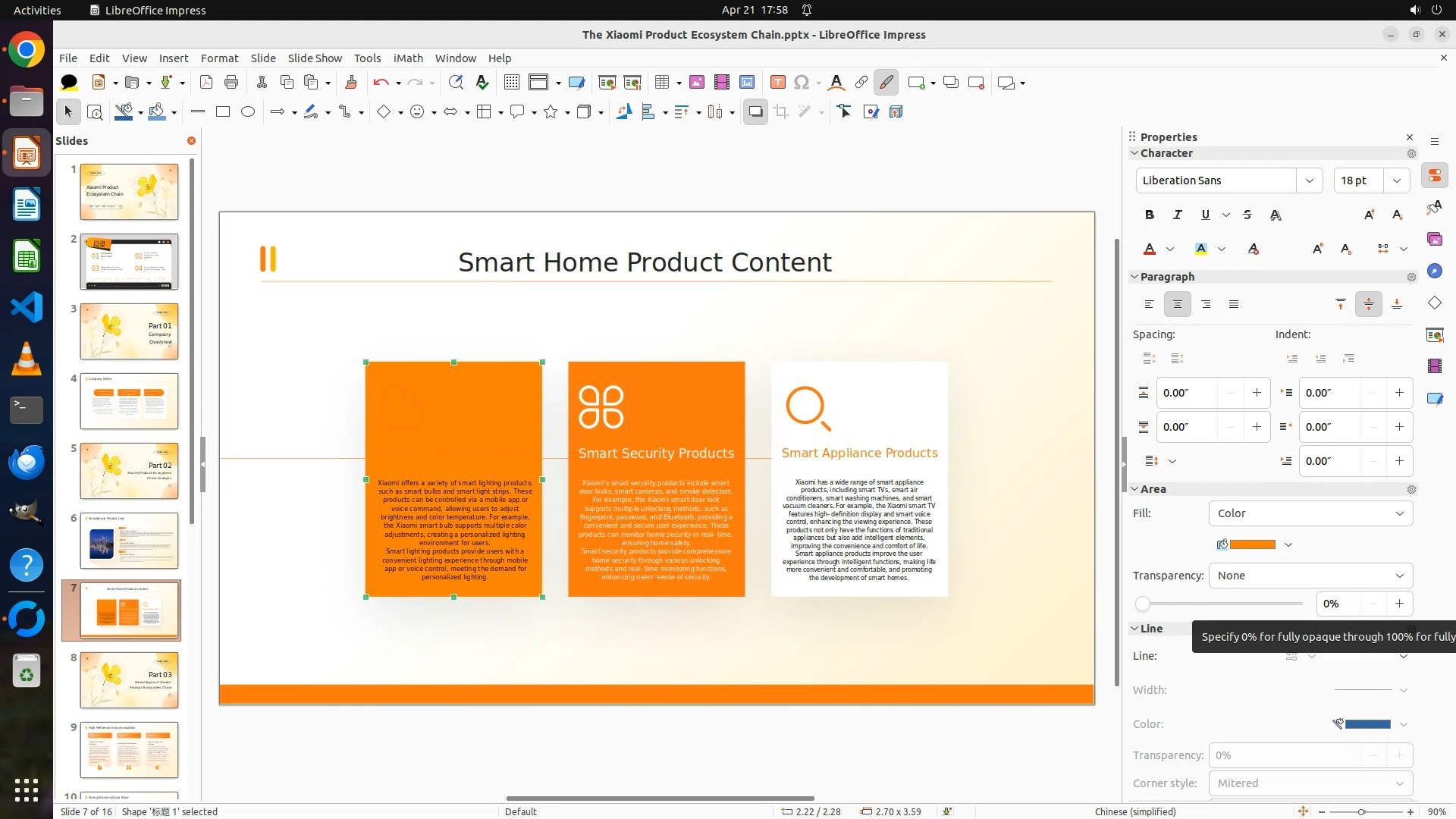Select the Ellipse drawing tool
This screenshot has height=819, width=1456.
(248, 112)
